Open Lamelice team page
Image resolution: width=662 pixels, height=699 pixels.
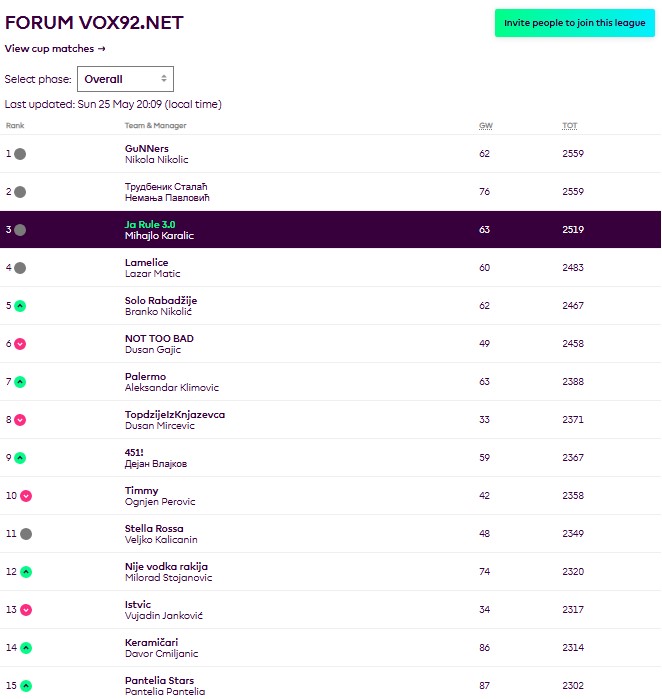(x=146, y=263)
